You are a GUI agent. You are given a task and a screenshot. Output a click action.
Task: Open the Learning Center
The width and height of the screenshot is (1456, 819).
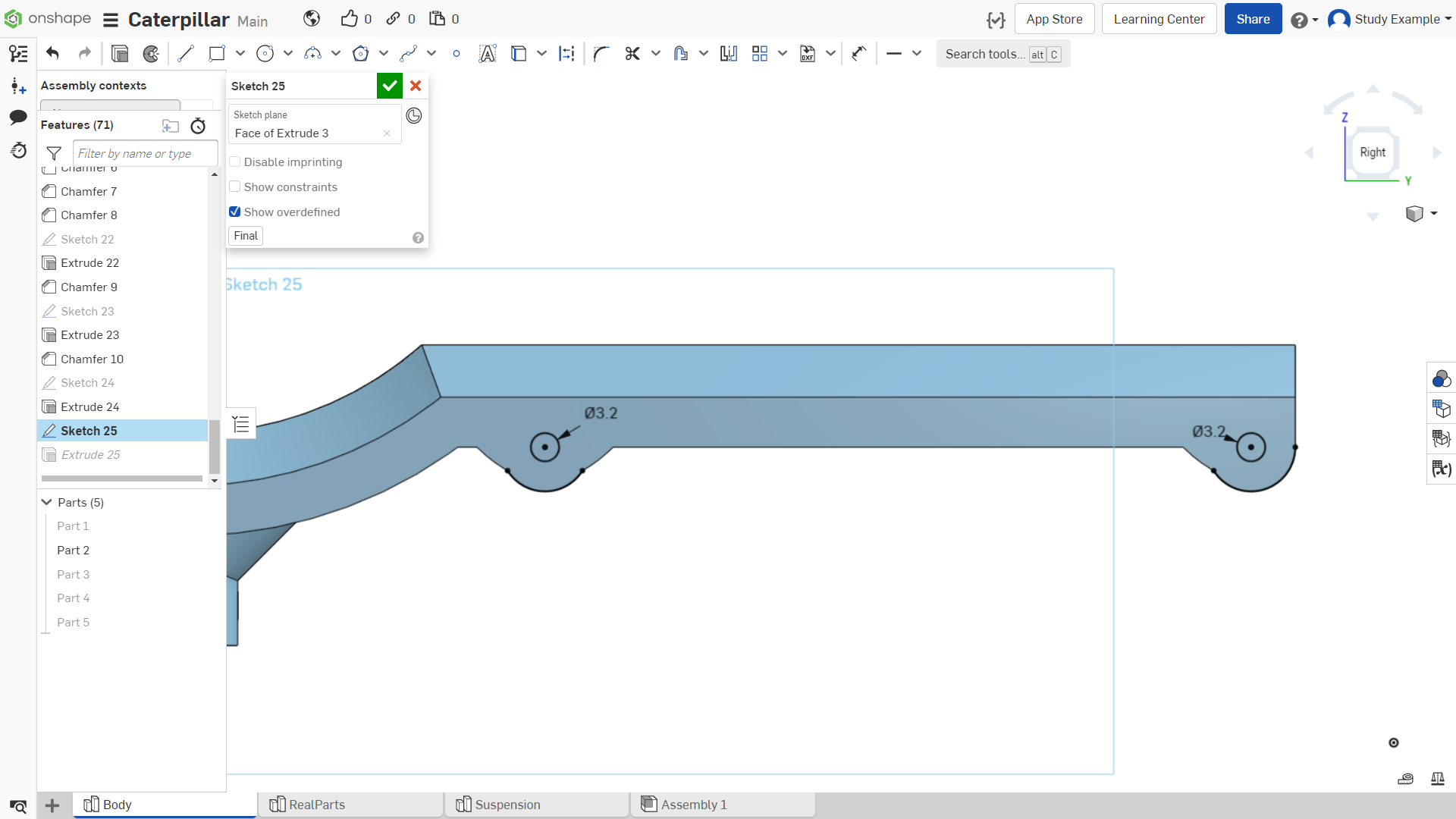click(x=1159, y=19)
